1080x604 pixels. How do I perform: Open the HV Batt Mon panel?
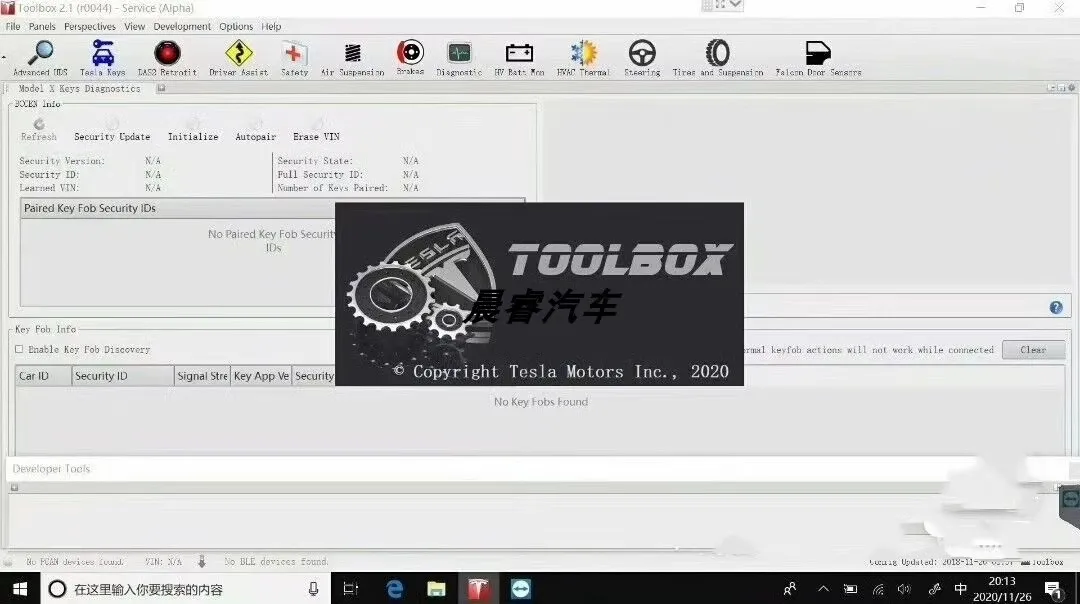pos(519,58)
